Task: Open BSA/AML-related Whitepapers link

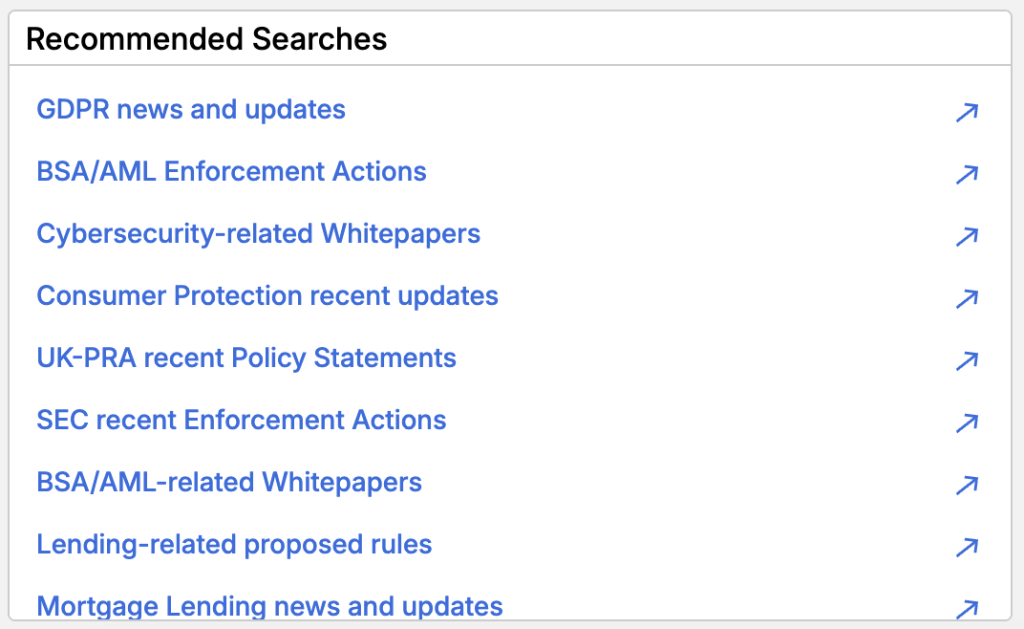Action: coord(229,481)
